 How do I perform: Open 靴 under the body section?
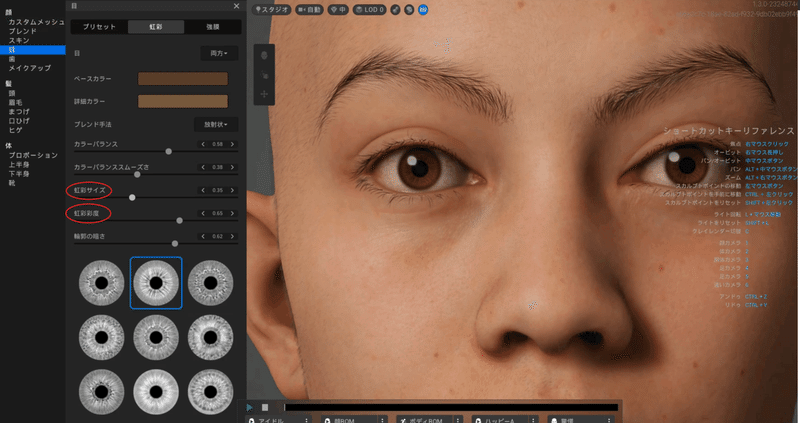click(12, 183)
